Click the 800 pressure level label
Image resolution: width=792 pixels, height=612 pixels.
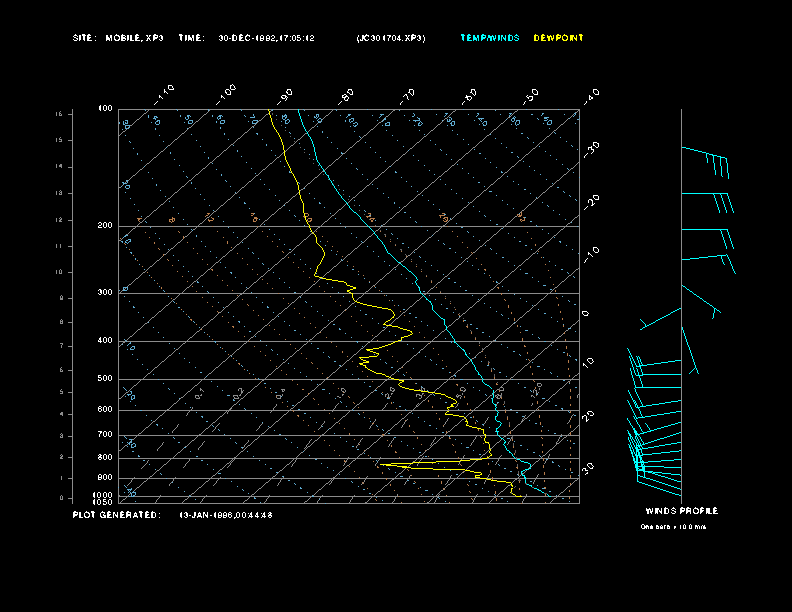point(105,457)
